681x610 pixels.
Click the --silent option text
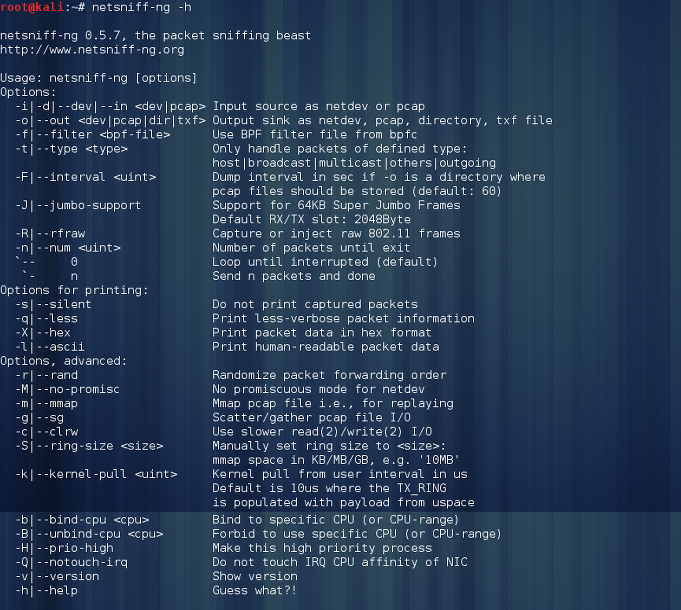pos(53,304)
